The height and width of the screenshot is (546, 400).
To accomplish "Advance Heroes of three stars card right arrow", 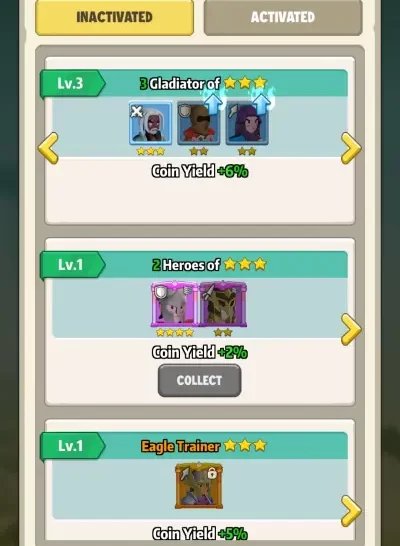I will [351, 329].
